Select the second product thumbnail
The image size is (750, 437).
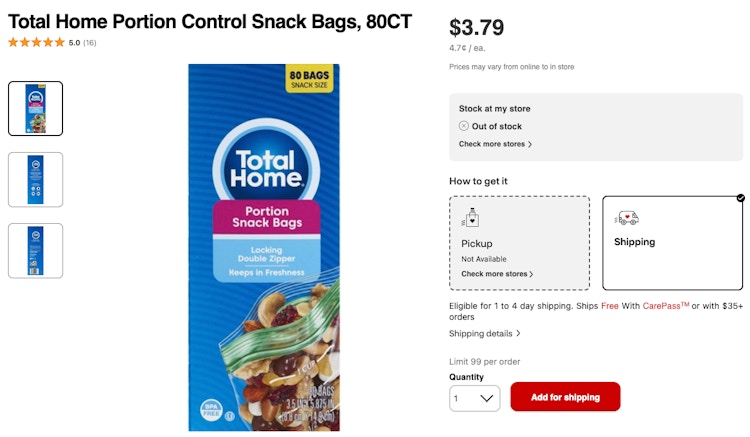pyautogui.click(x=35, y=180)
